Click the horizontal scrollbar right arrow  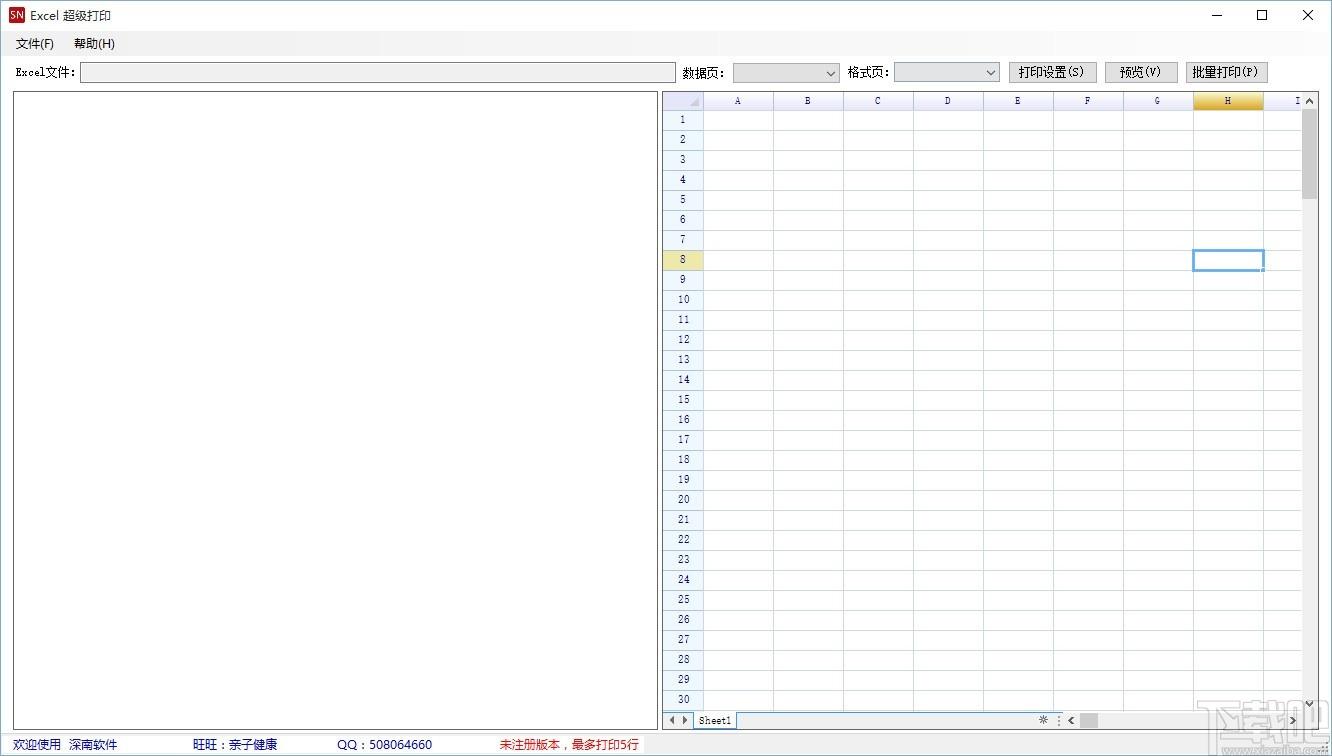pos(1293,720)
